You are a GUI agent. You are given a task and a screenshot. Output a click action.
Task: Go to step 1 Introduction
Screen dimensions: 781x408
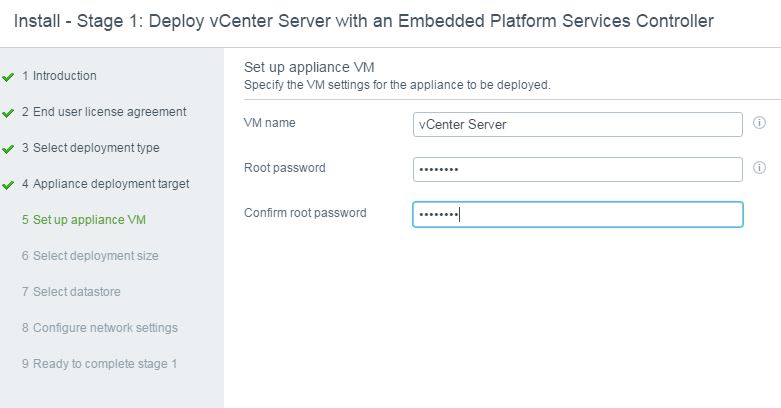click(x=59, y=76)
